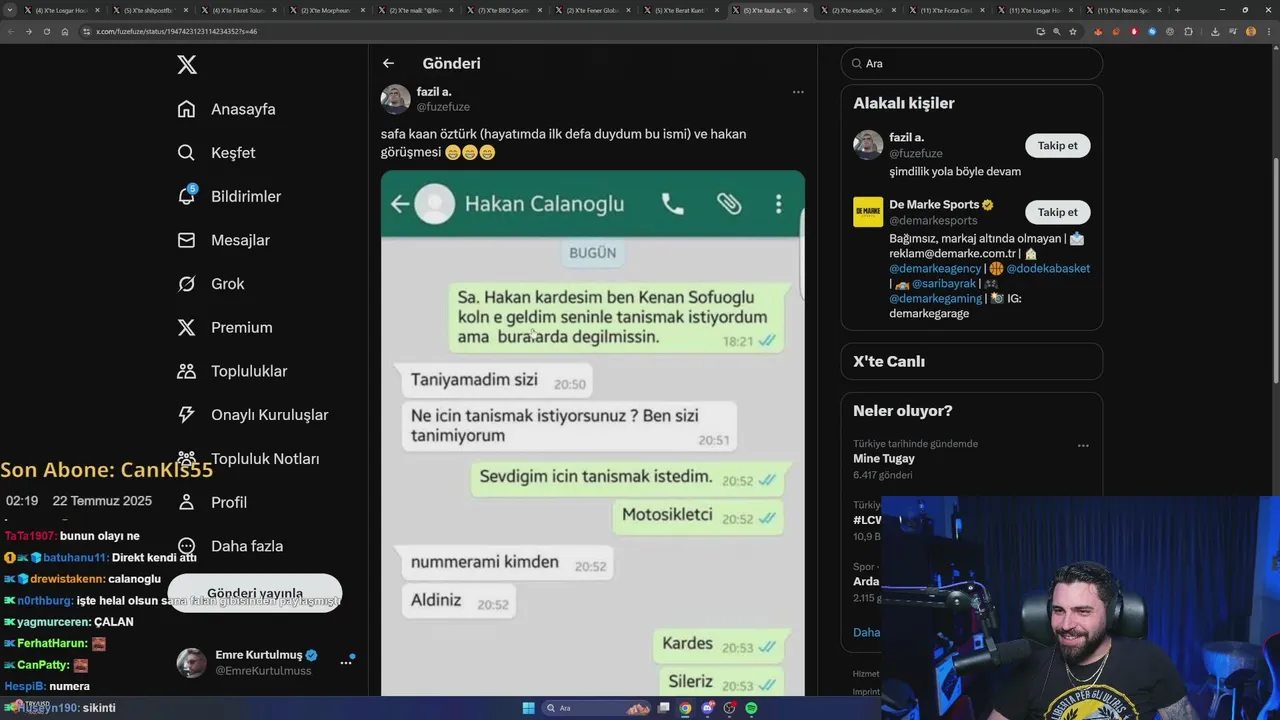Open the post's three-dot more menu
The width and height of the screenshot is (1280, 720).
(x=798, y=92)
